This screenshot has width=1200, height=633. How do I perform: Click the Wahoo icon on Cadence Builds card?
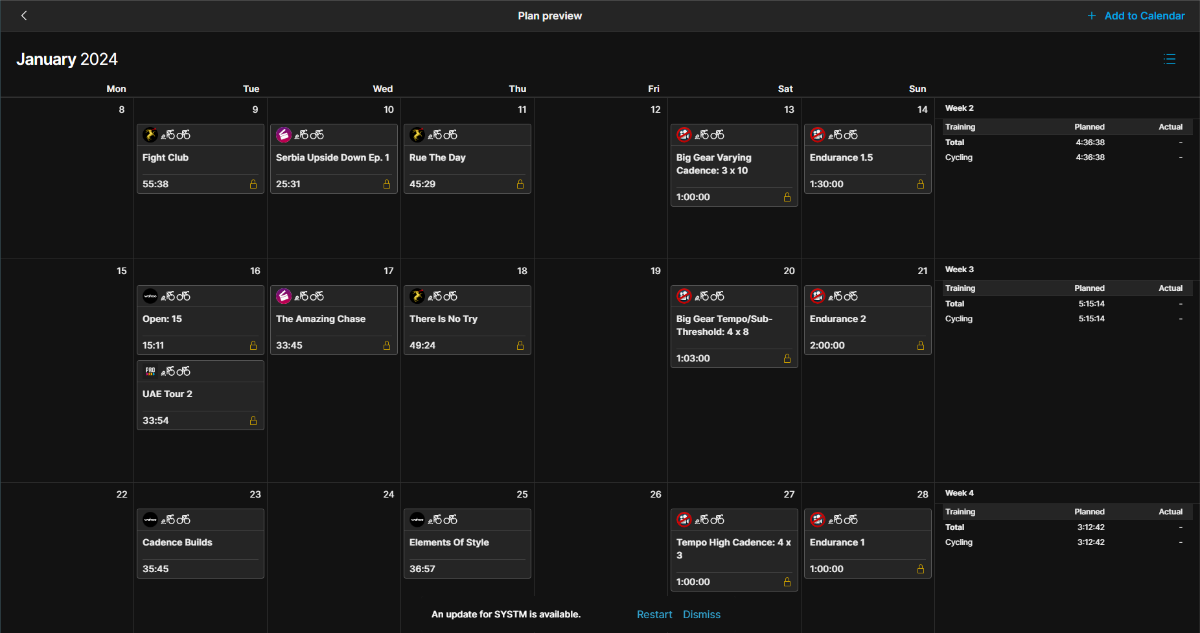point(150,519)
